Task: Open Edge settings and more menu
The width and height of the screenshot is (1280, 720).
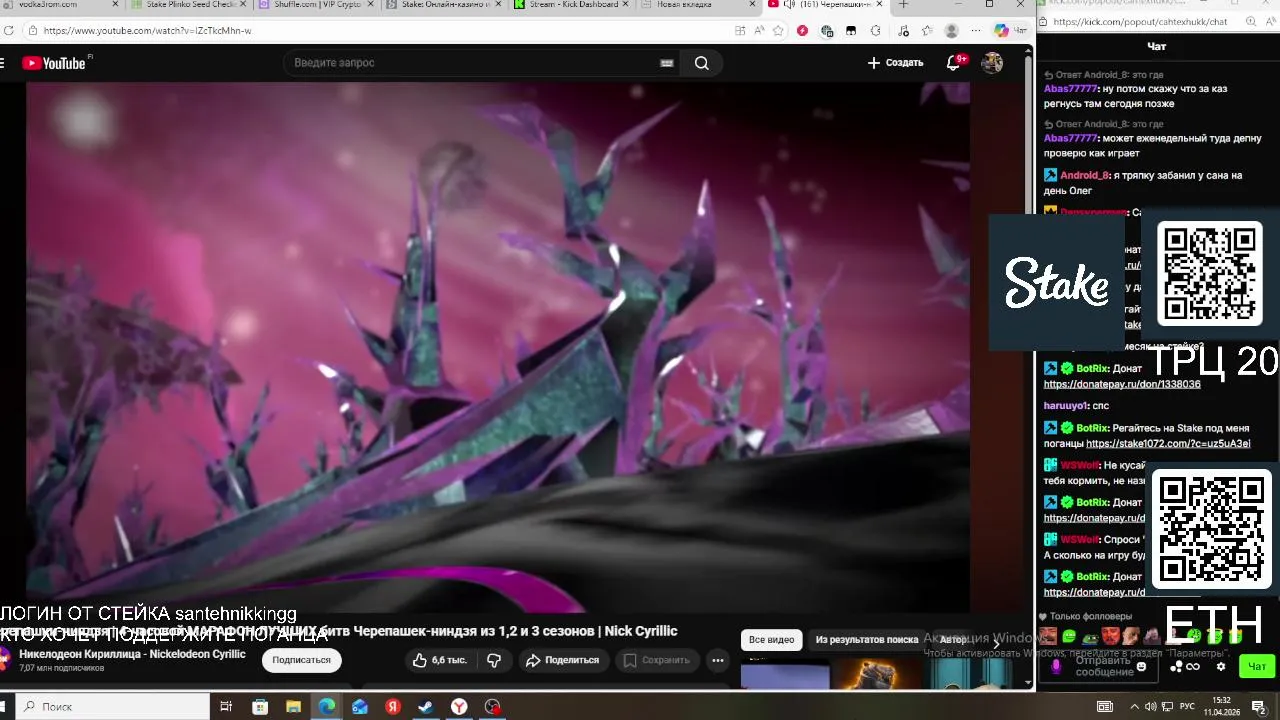Action: point(976,30)
